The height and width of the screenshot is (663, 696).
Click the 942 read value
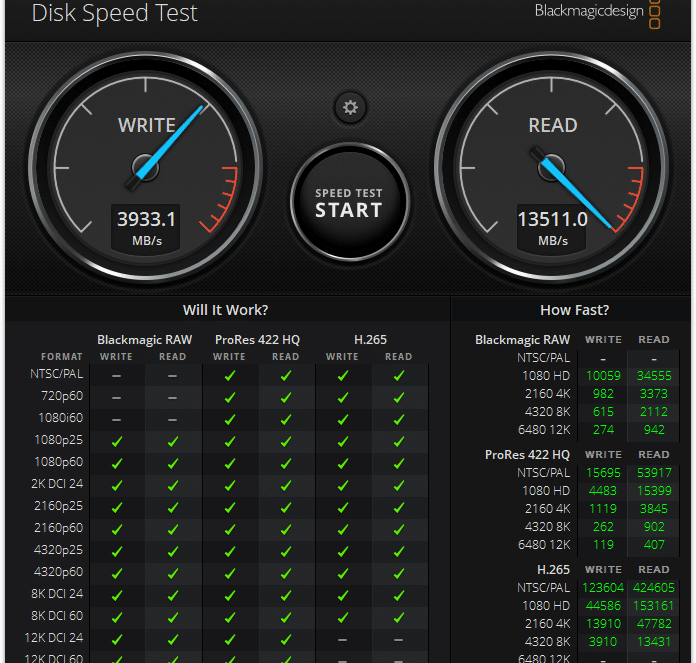[654, 430]
